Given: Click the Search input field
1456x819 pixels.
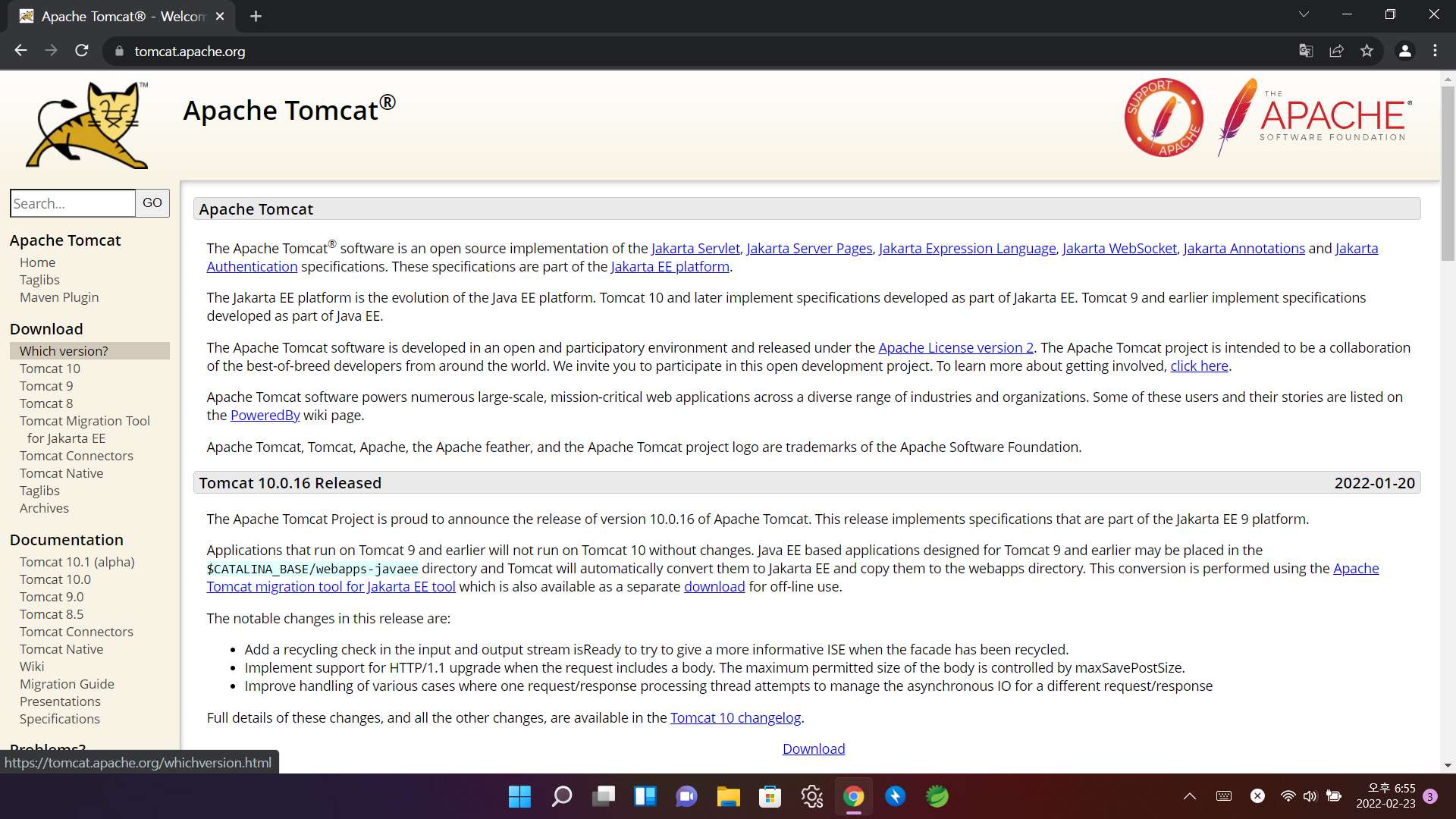Looking at the screenshot, I should (73, 203).
